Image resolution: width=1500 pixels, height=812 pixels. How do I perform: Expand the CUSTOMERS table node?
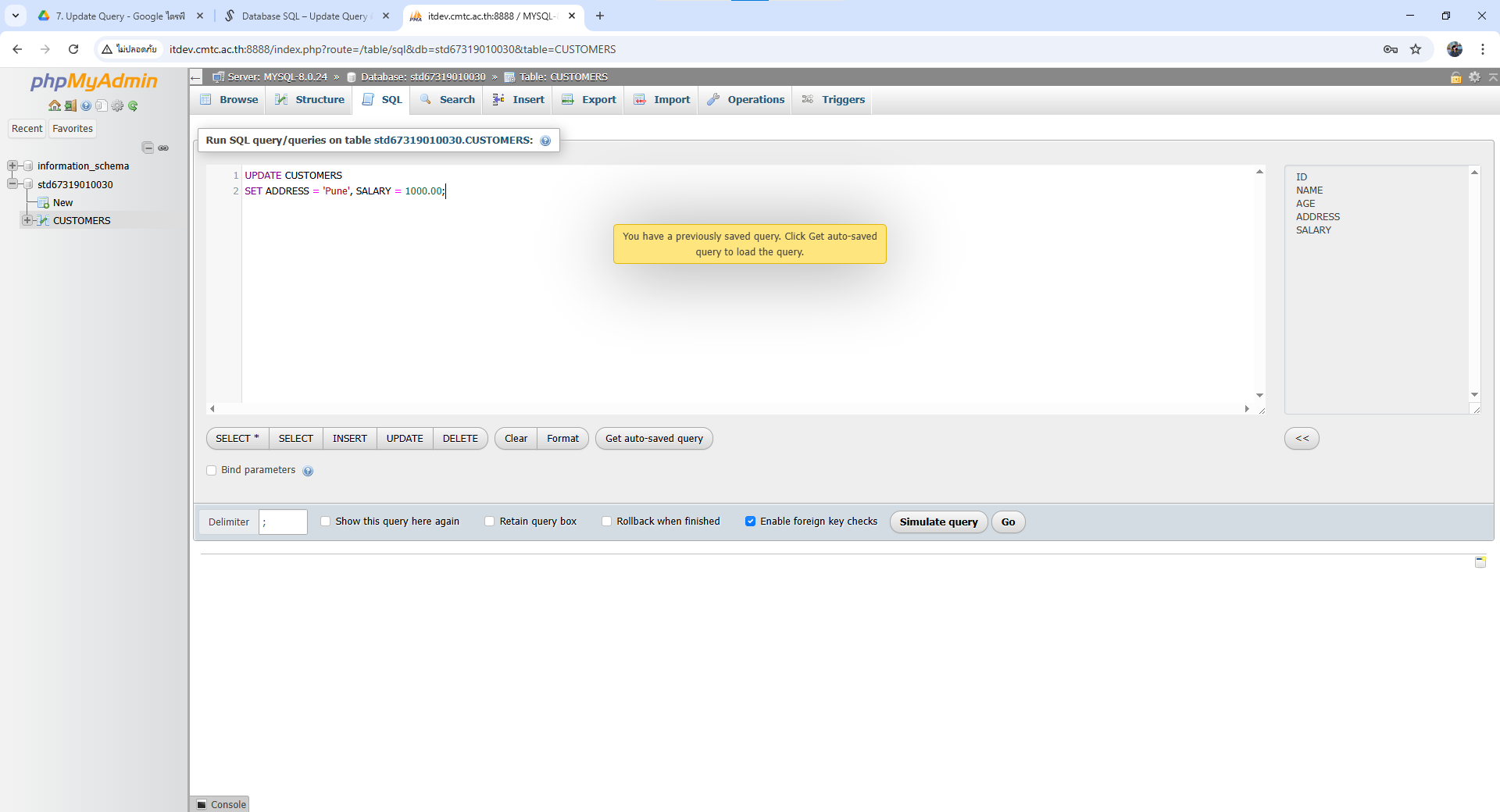(x=27, y=220)
